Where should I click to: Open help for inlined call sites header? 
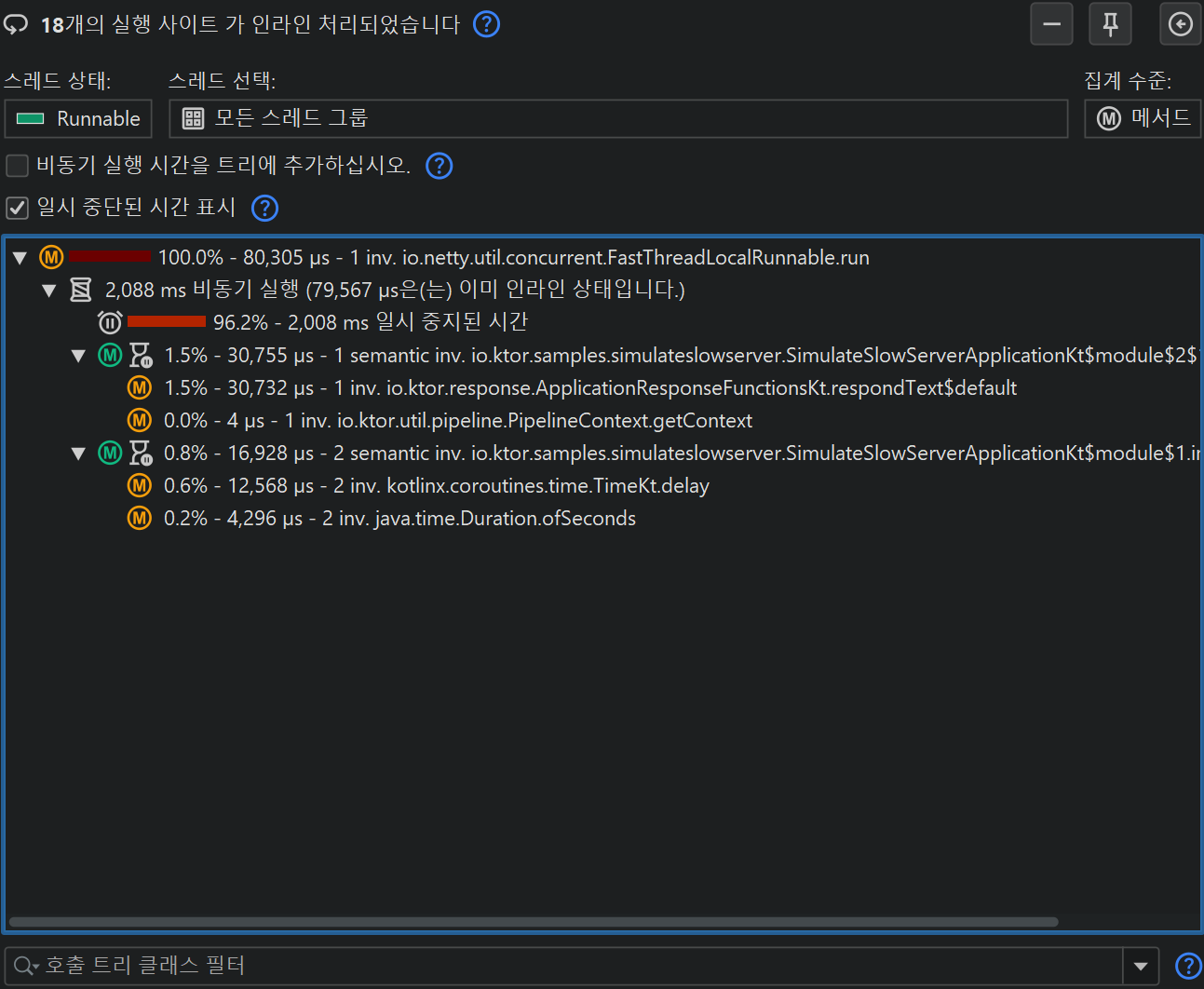pyautogui.click(x=486, y=24)
